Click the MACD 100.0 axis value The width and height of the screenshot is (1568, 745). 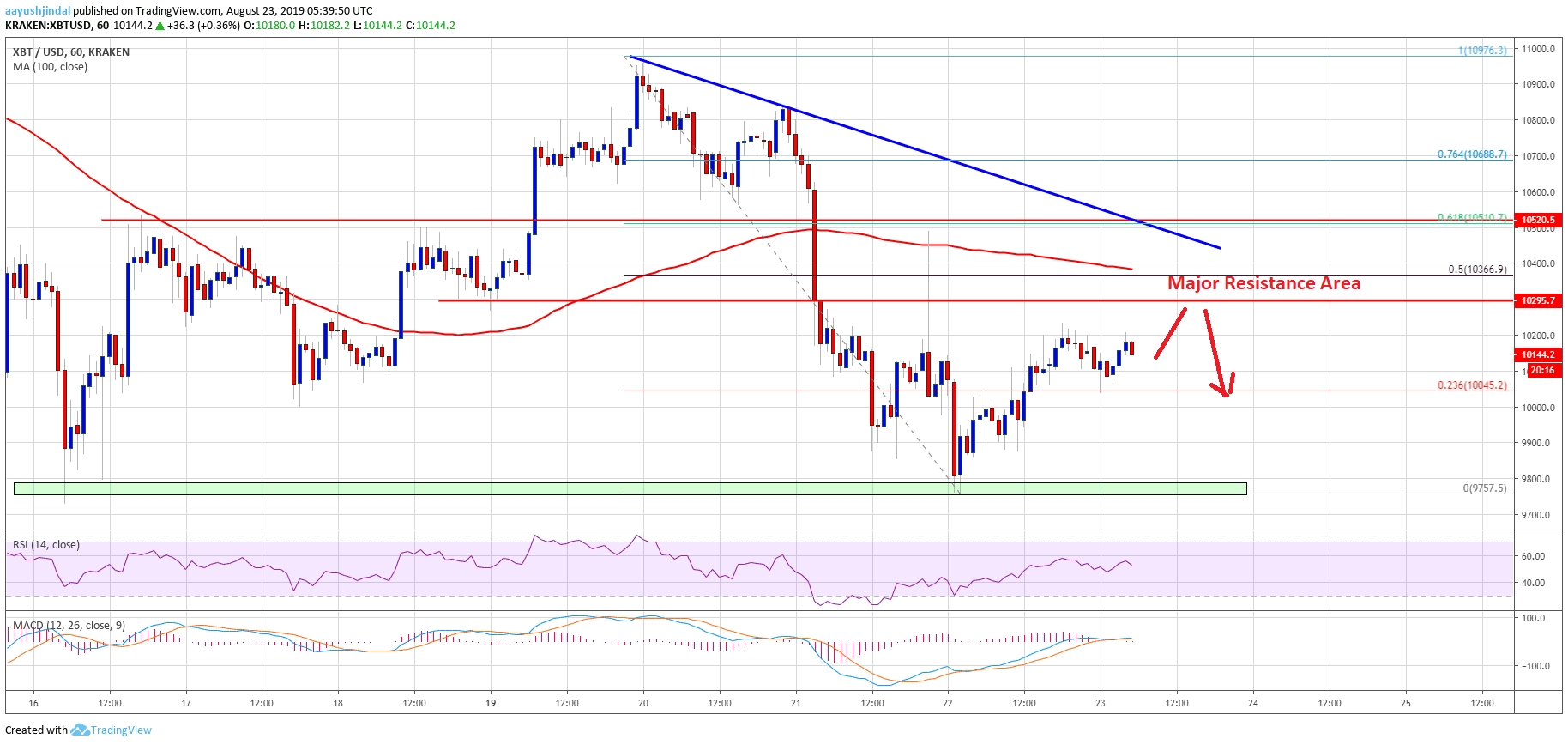pos(1533,618)
